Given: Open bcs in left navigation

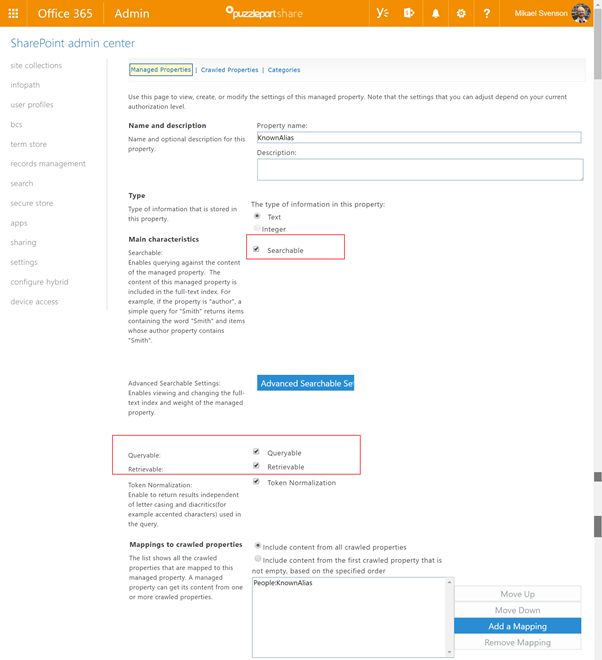Looking at the screenshot, I should (16, 125).
